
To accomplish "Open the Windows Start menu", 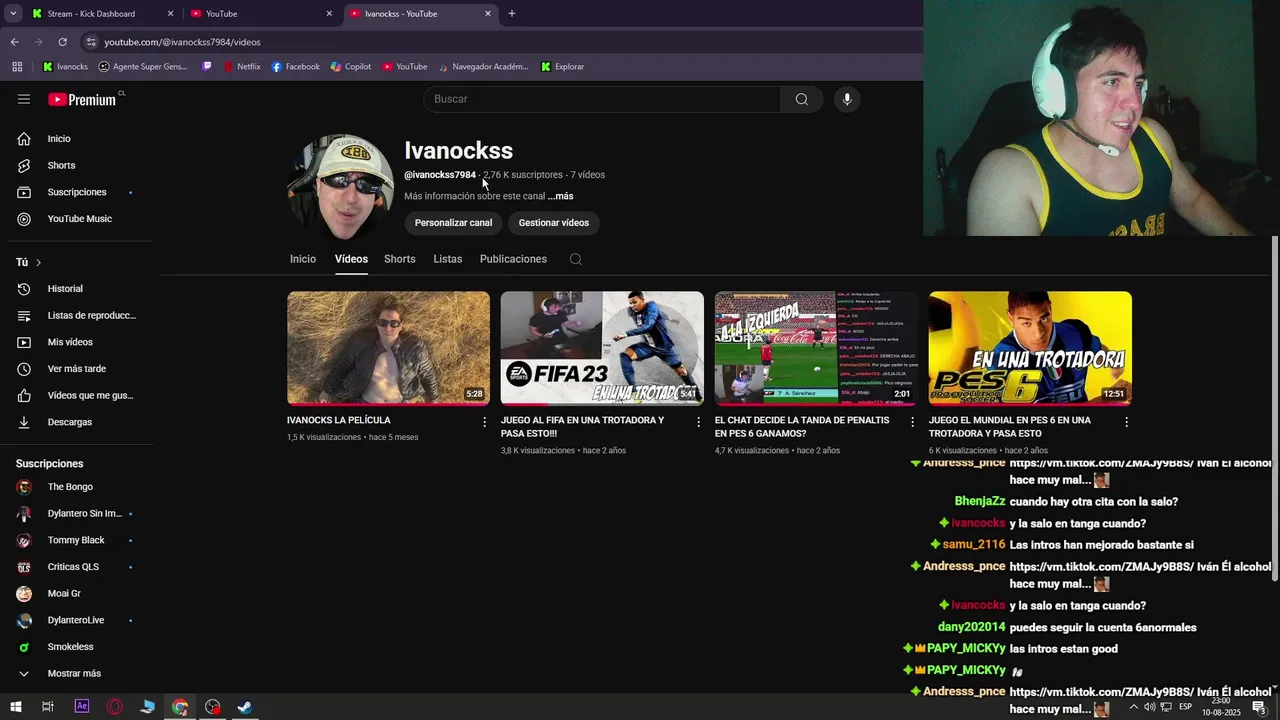I will tap(15, 707).
